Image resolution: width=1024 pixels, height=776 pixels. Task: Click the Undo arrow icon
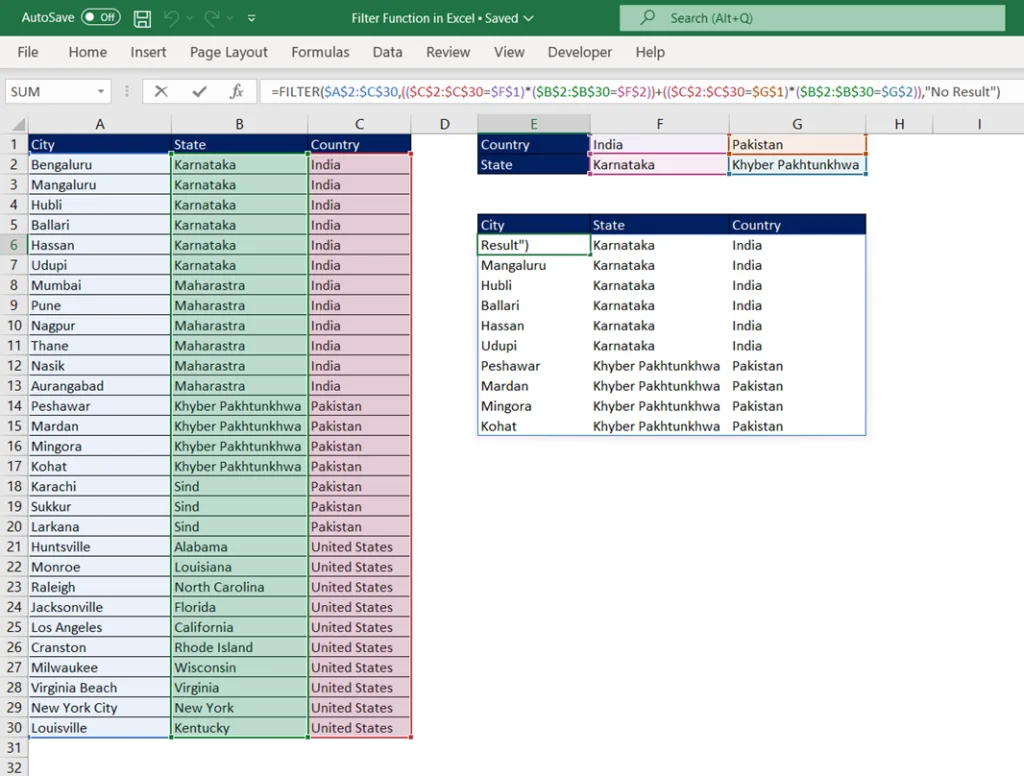(x=172, y=18)
